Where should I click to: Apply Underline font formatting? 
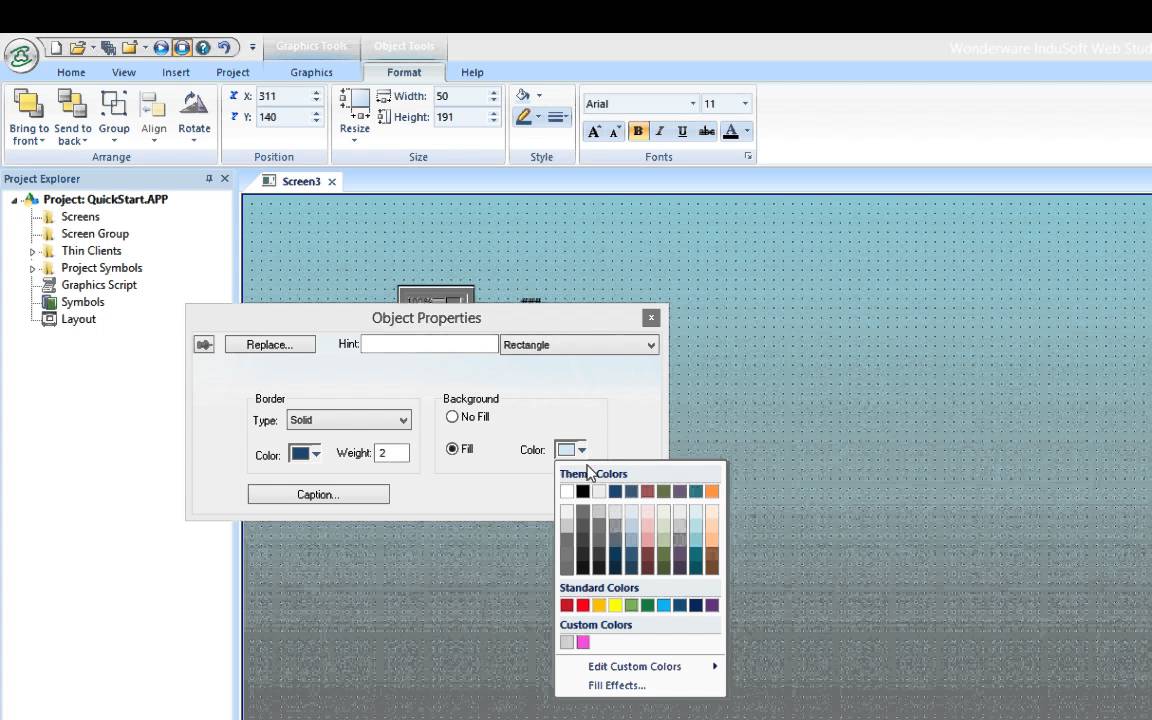682,131
